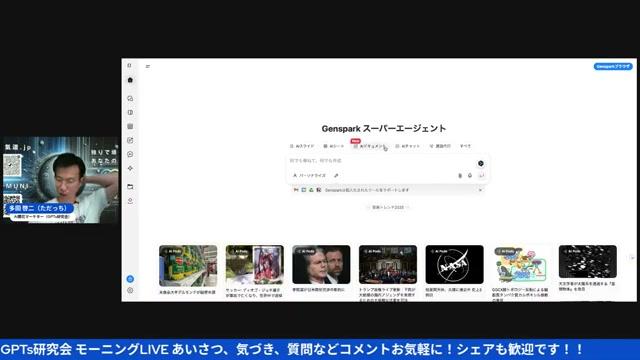640x360 pixels.
Task: Click the attachment clip icon in the prompt box
Action: click(x=460, y=176)
